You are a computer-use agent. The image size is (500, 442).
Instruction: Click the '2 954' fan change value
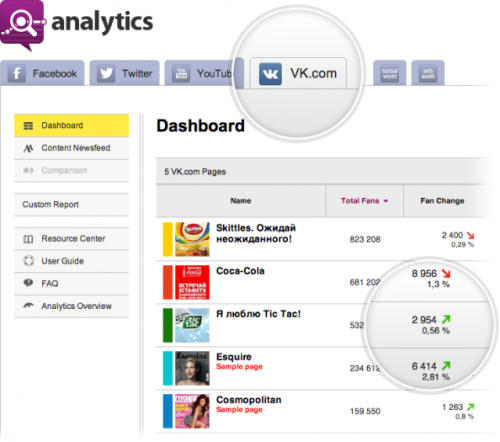click(x=424, y=320)
